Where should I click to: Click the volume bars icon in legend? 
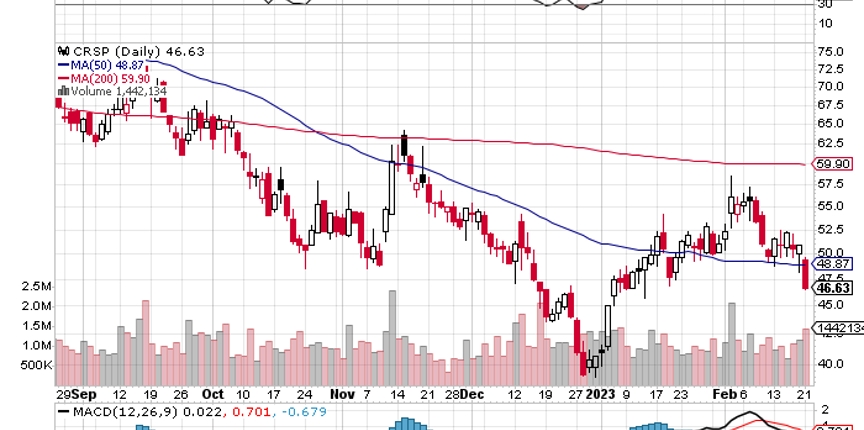[x=64, y=91]
